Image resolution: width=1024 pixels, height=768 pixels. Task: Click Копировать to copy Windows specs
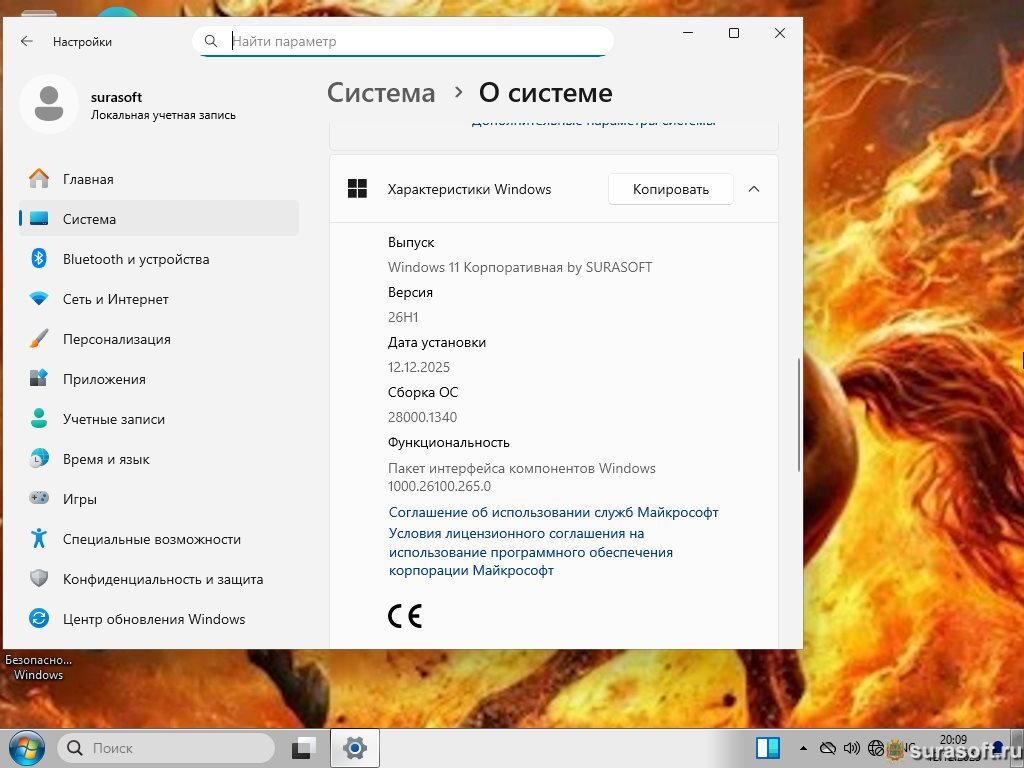tap(670, 189)
